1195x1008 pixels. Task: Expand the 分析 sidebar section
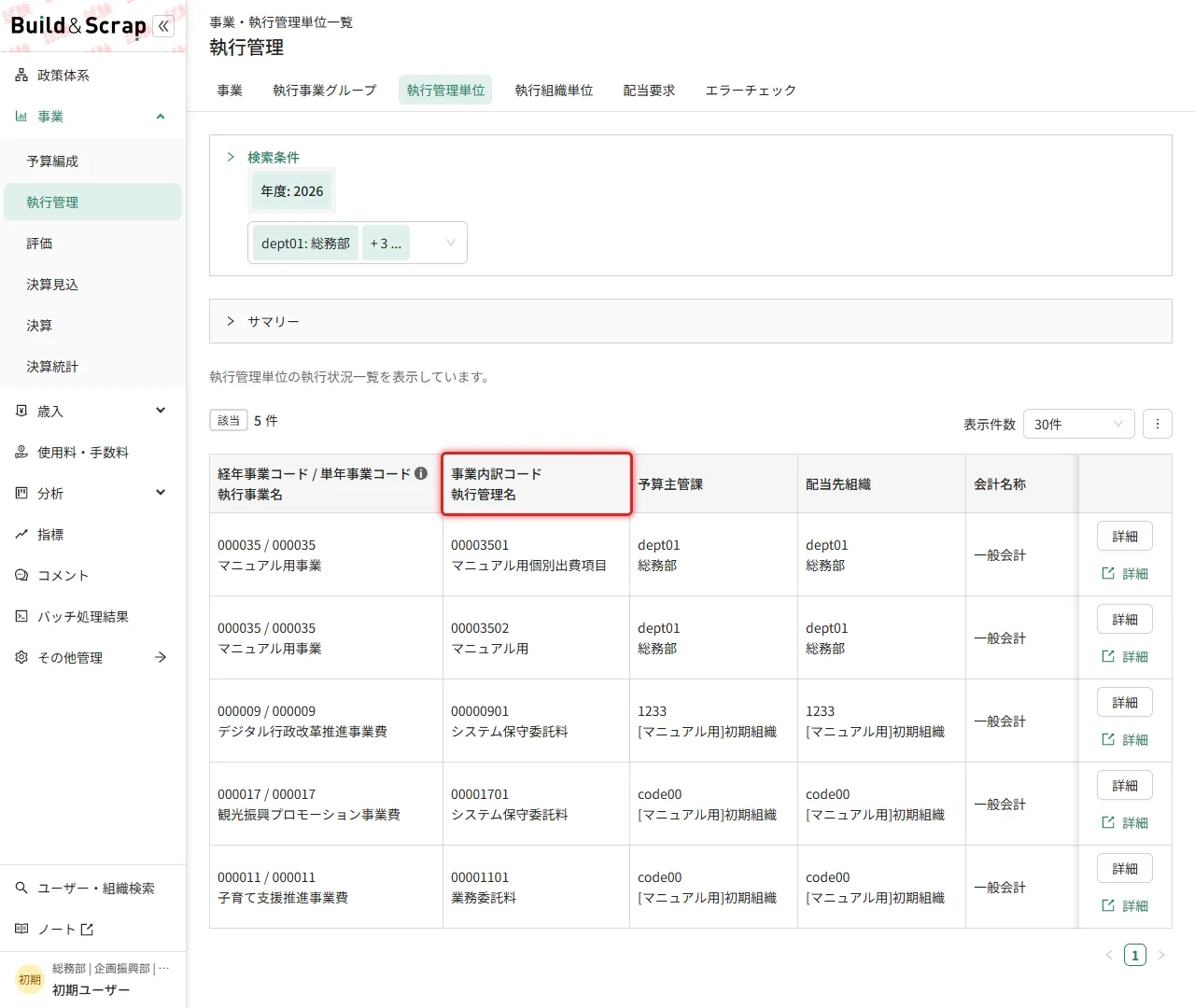pyautogui.click(x=161, y=493)
